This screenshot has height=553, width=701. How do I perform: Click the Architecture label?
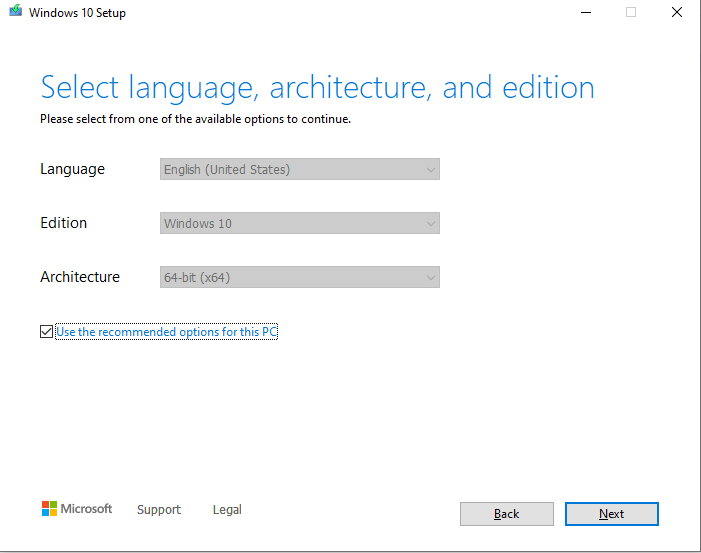pyautogui.click(x=80, y=277)
